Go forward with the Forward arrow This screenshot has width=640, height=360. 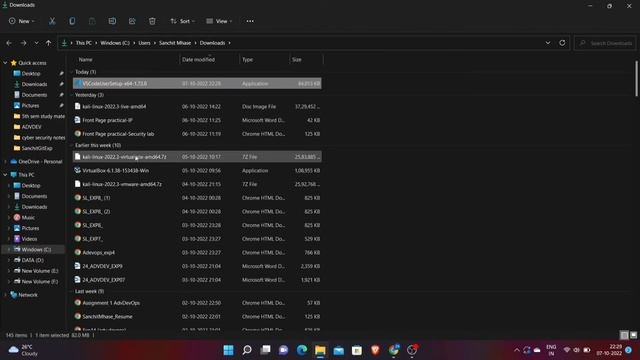[23, 43]
